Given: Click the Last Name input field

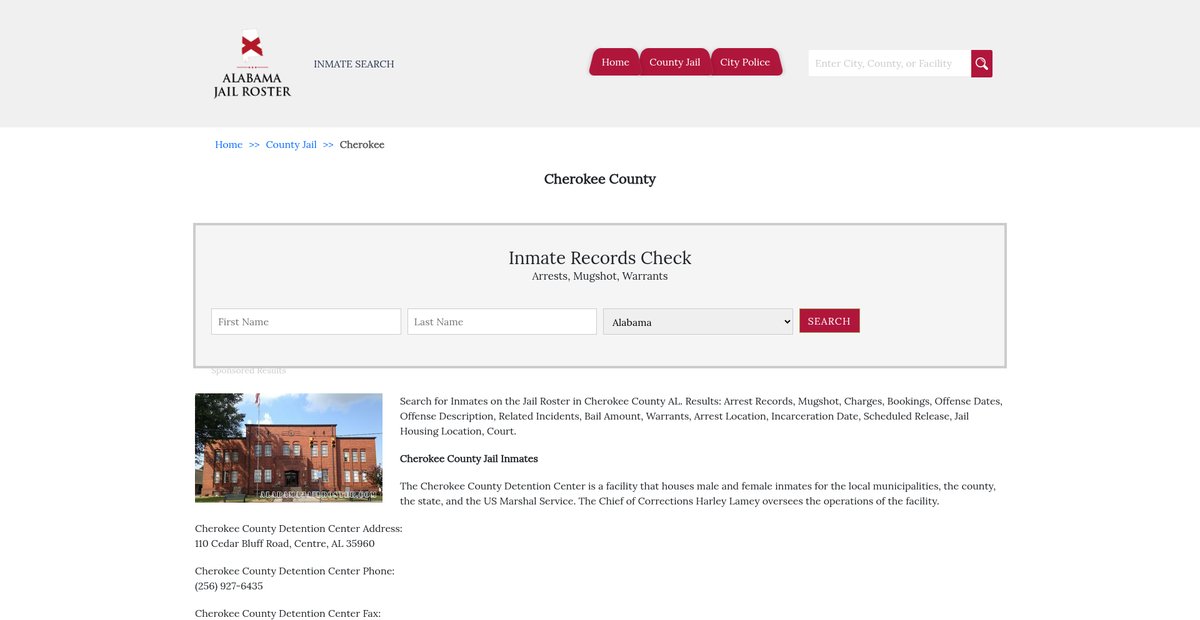Looking at the screenshot, I should pyautogui.click(x=502, y=322).
